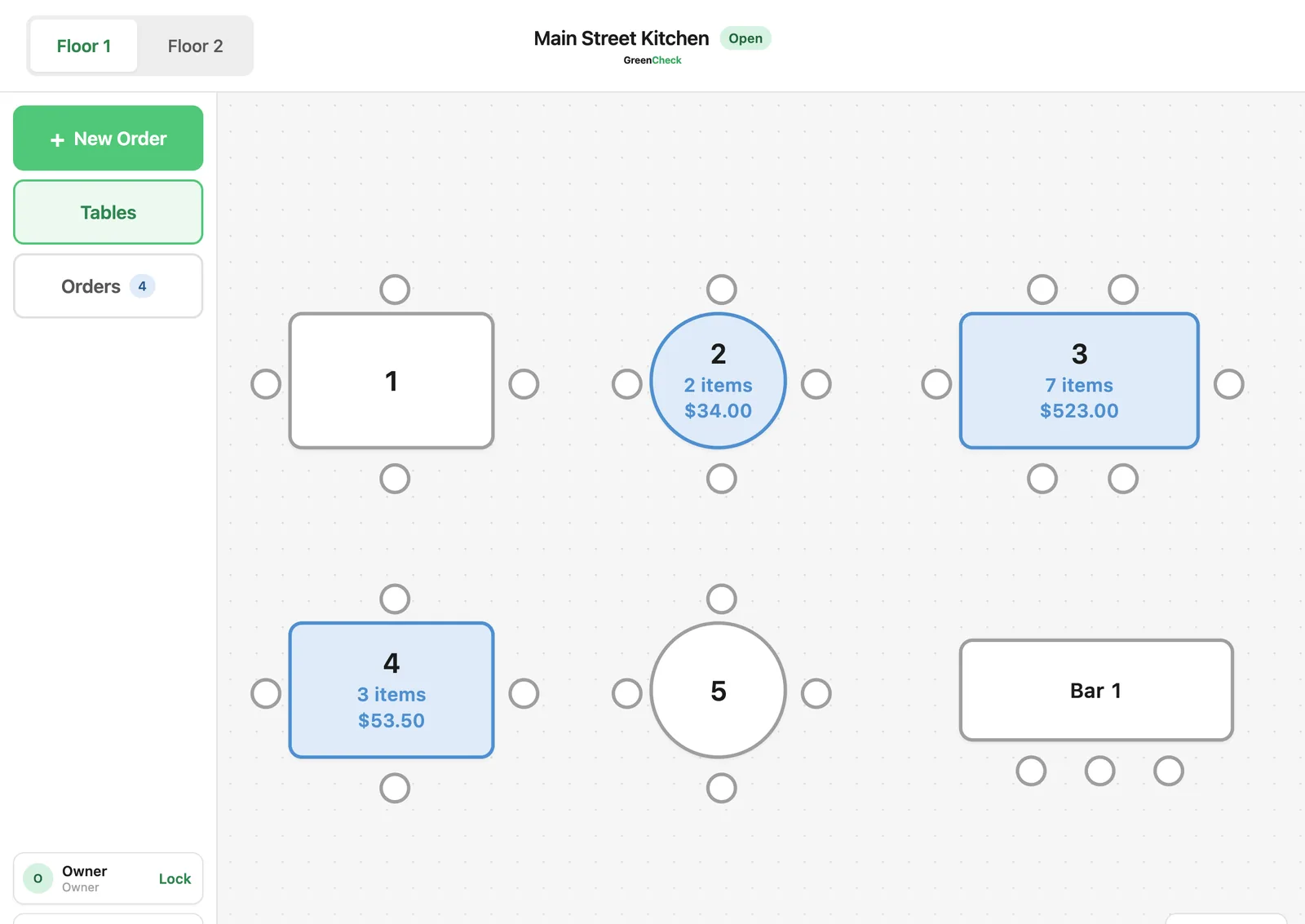Screen dimensions: 1305x924
Task: Select Table 4 showing $53.50
Action: [391, 690]
